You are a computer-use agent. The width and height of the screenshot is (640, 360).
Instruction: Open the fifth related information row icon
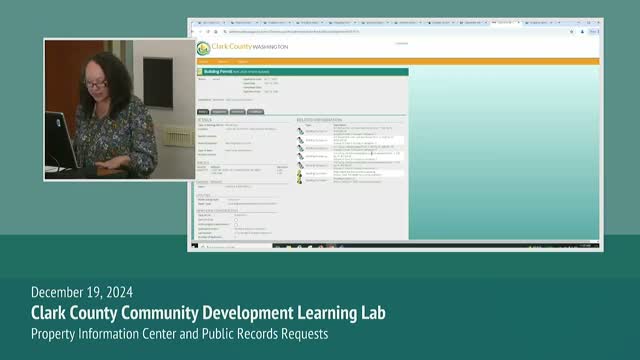pos(300,165)
